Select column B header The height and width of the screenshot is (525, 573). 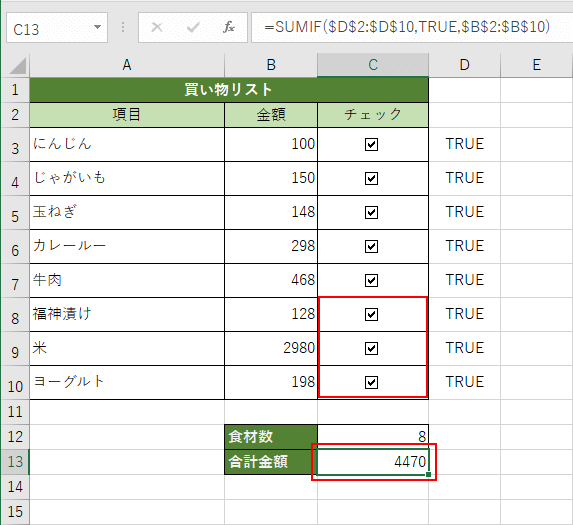click(271, 65)
